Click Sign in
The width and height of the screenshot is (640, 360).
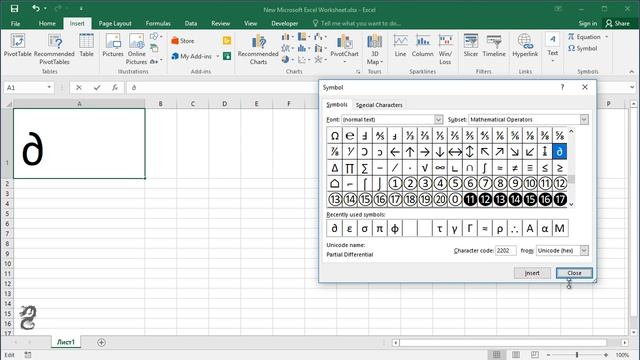587,23
